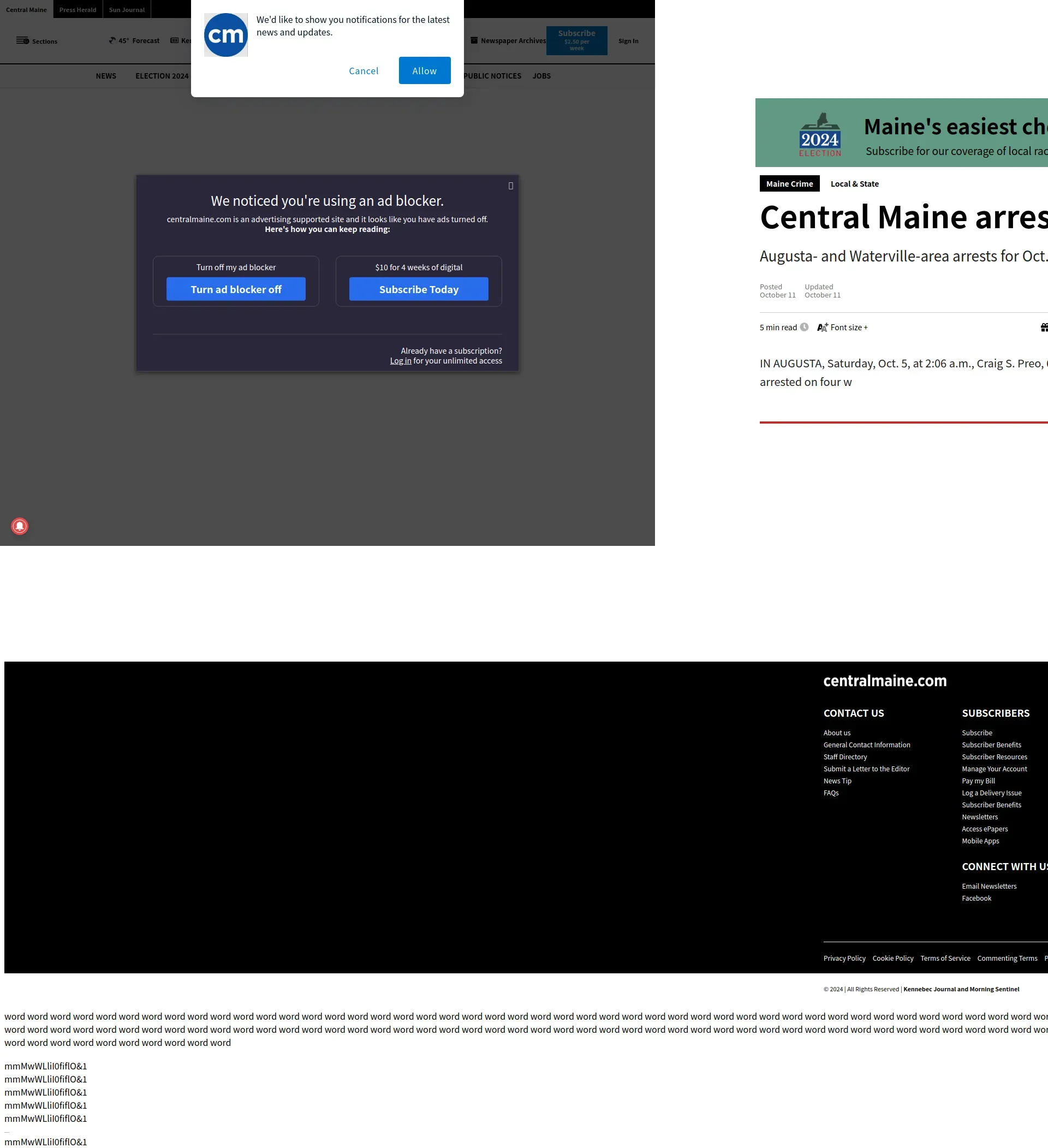Cancel the notification prompt
Viewport: 1048px width, 1148px height.
(x=364, y=70)
